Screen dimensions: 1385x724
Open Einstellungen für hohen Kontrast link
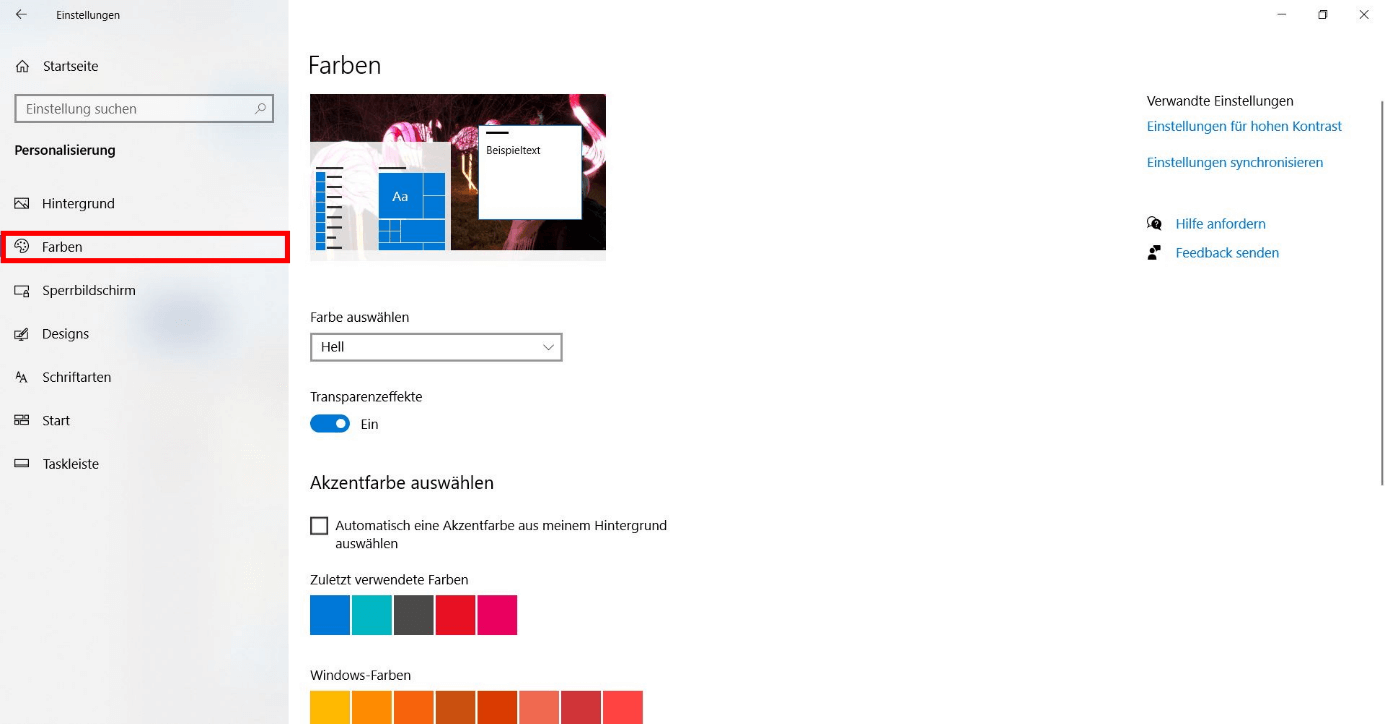click(x=1244, y=127)
